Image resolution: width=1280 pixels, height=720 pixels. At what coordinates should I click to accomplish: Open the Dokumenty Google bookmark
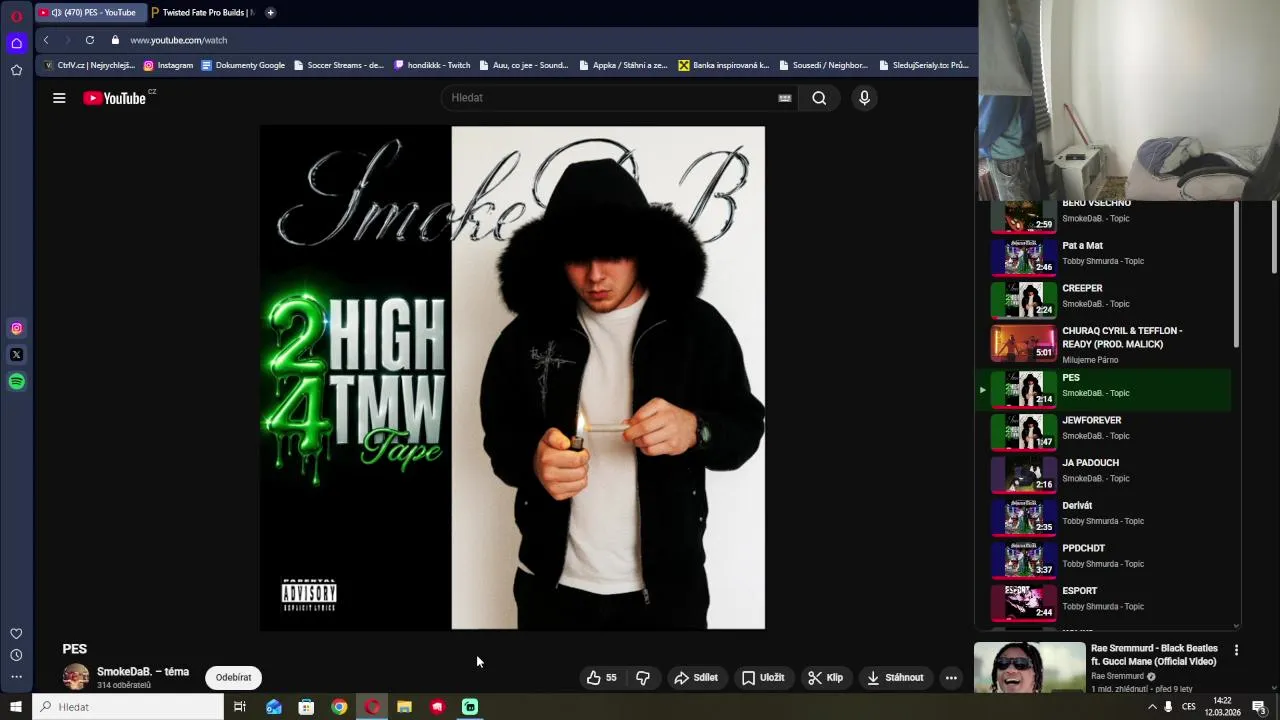click(243, 65)
